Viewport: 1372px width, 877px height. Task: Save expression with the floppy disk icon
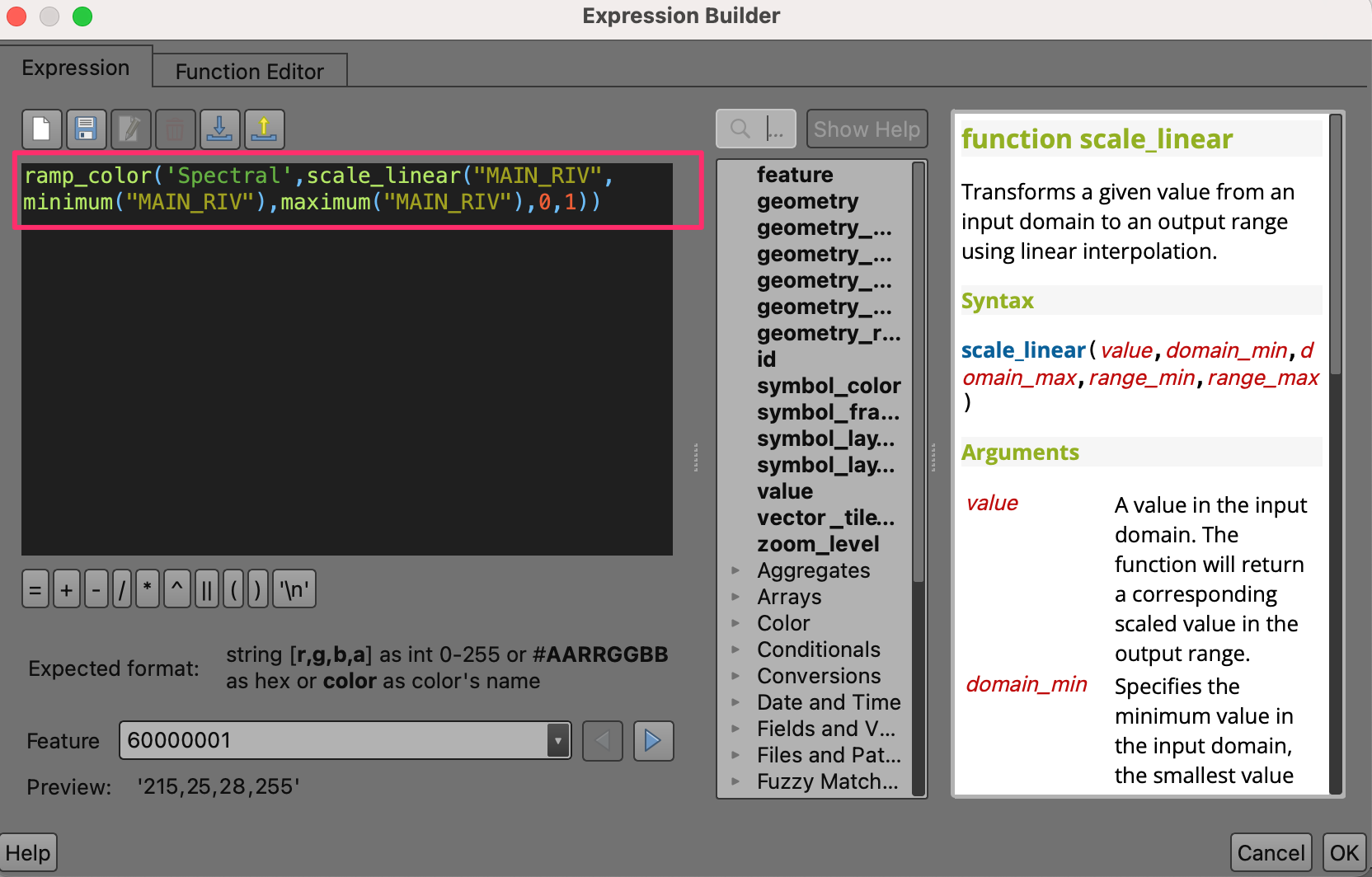[86, 129]
